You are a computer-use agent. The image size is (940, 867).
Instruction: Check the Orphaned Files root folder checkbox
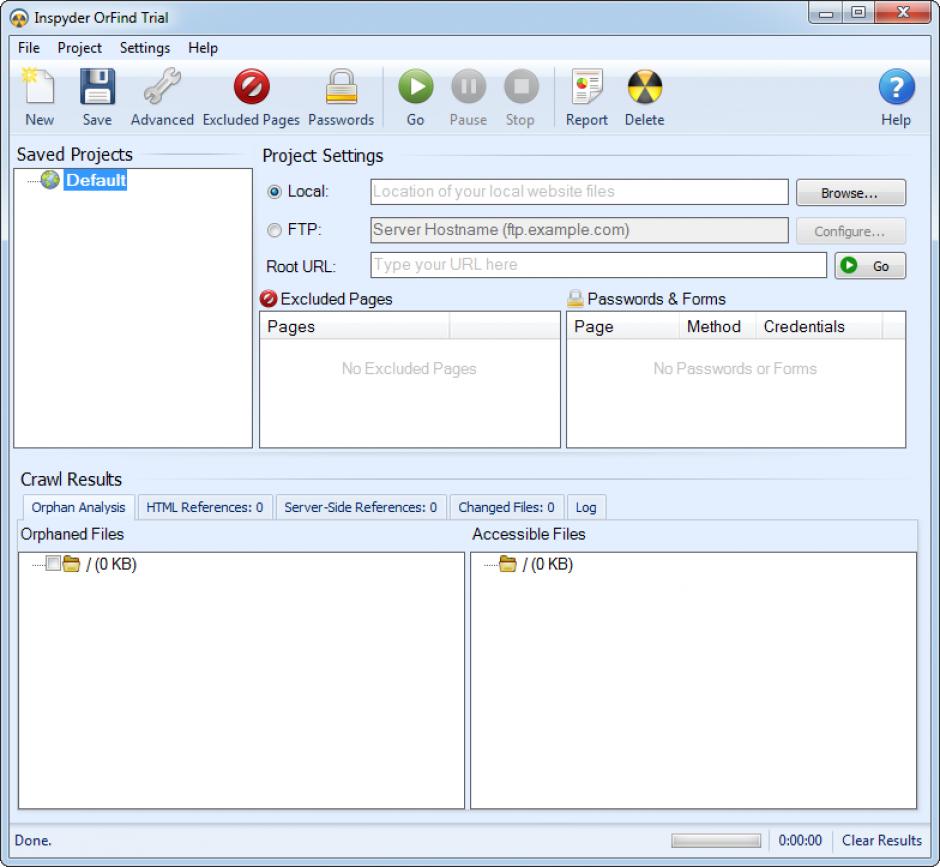[x=53, y=564]
